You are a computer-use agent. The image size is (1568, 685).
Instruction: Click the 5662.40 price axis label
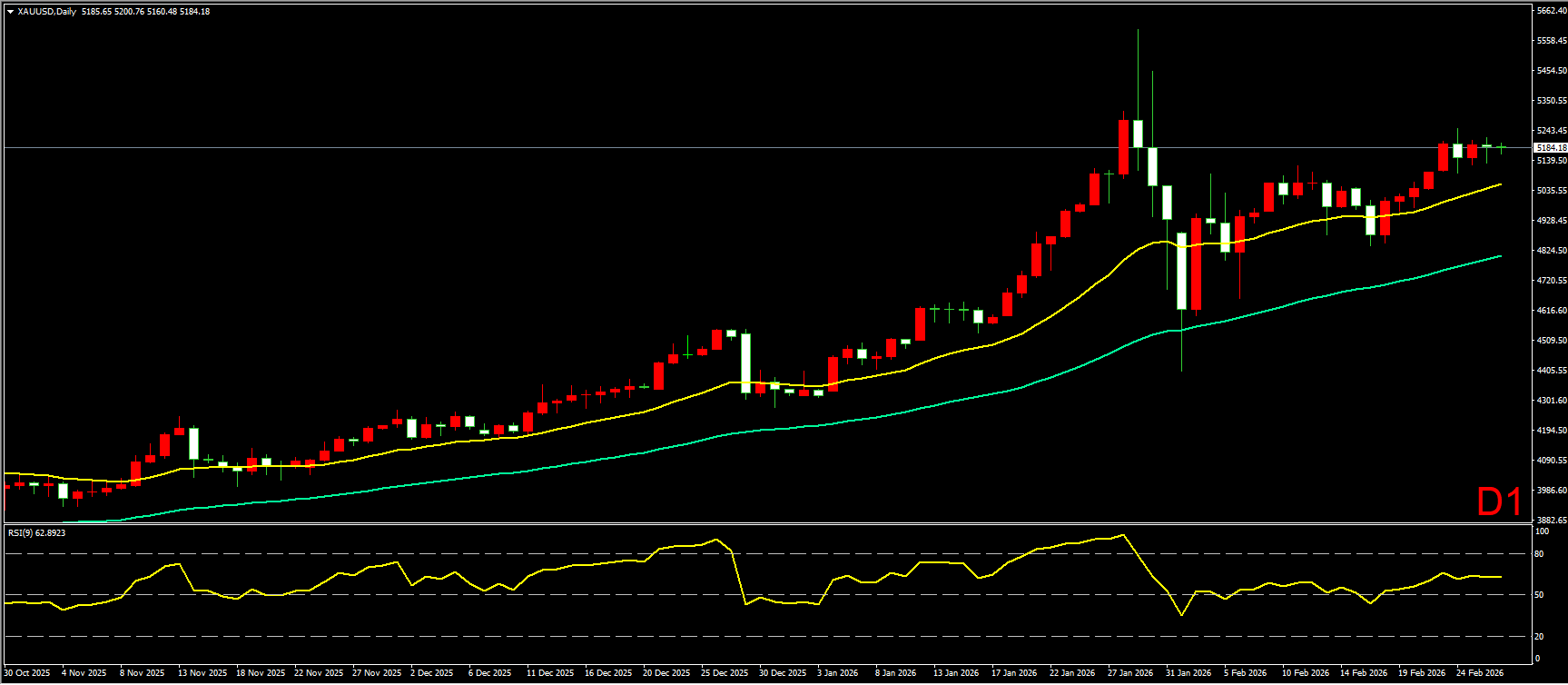click(1550, 11)
